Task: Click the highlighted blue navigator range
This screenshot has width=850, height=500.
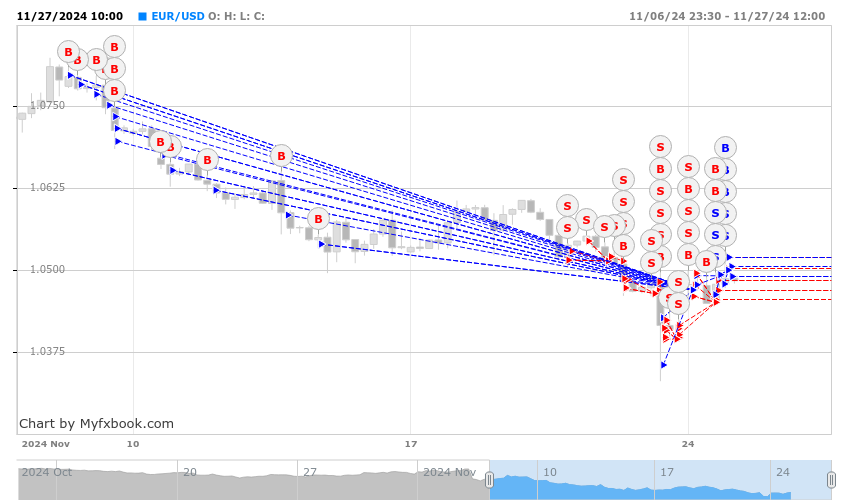Action: click(x=660, y=480)
